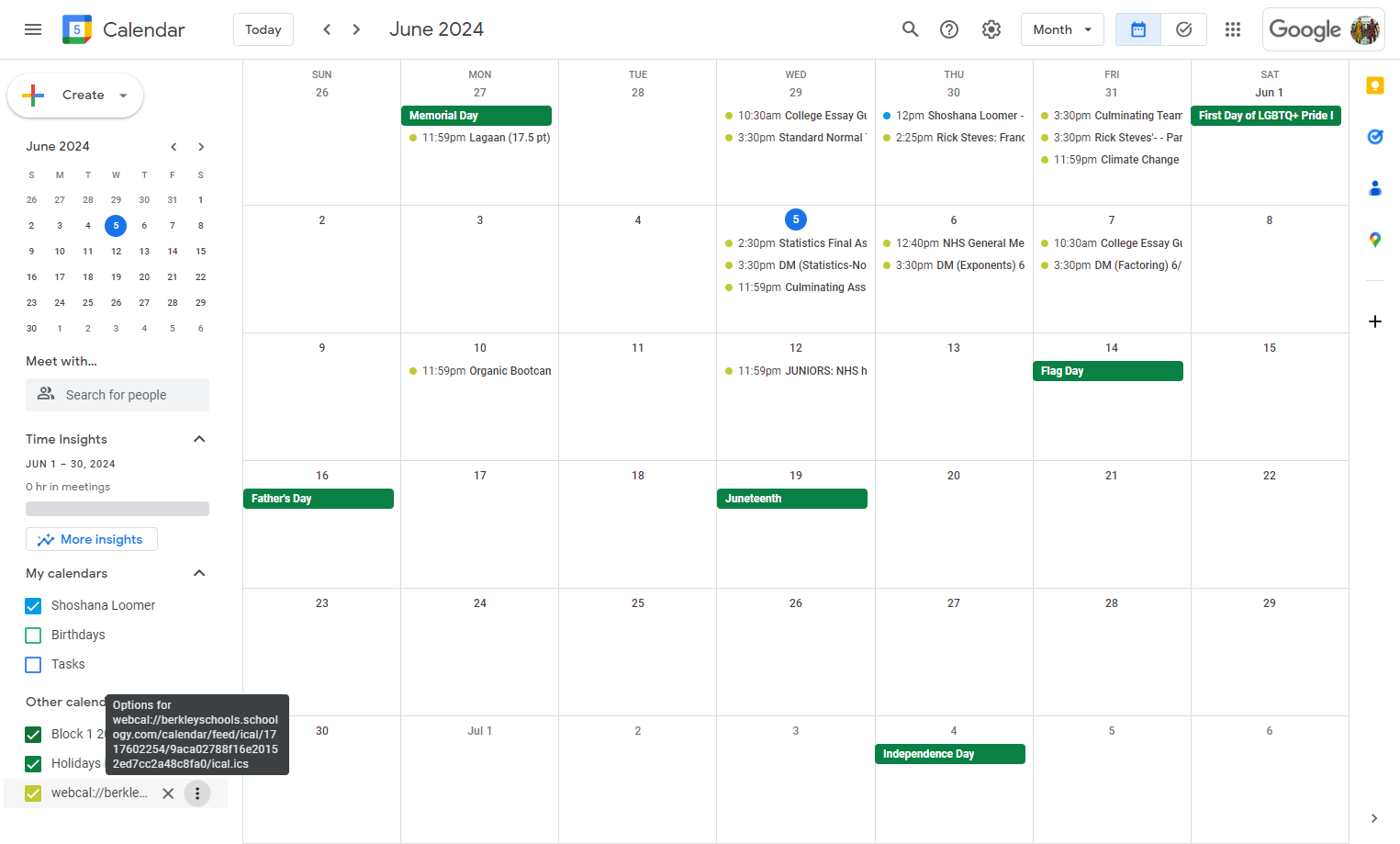Open the Independence Day event
Image resolution: width=1400 pixels, height=844 pixels.
tap(950, 754)
